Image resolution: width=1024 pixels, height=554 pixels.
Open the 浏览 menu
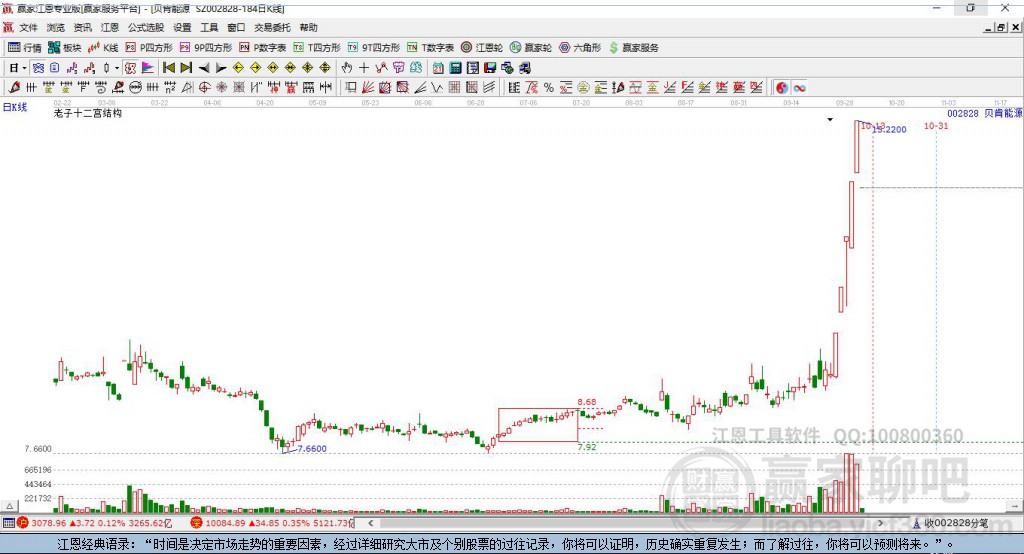(56, 27)
